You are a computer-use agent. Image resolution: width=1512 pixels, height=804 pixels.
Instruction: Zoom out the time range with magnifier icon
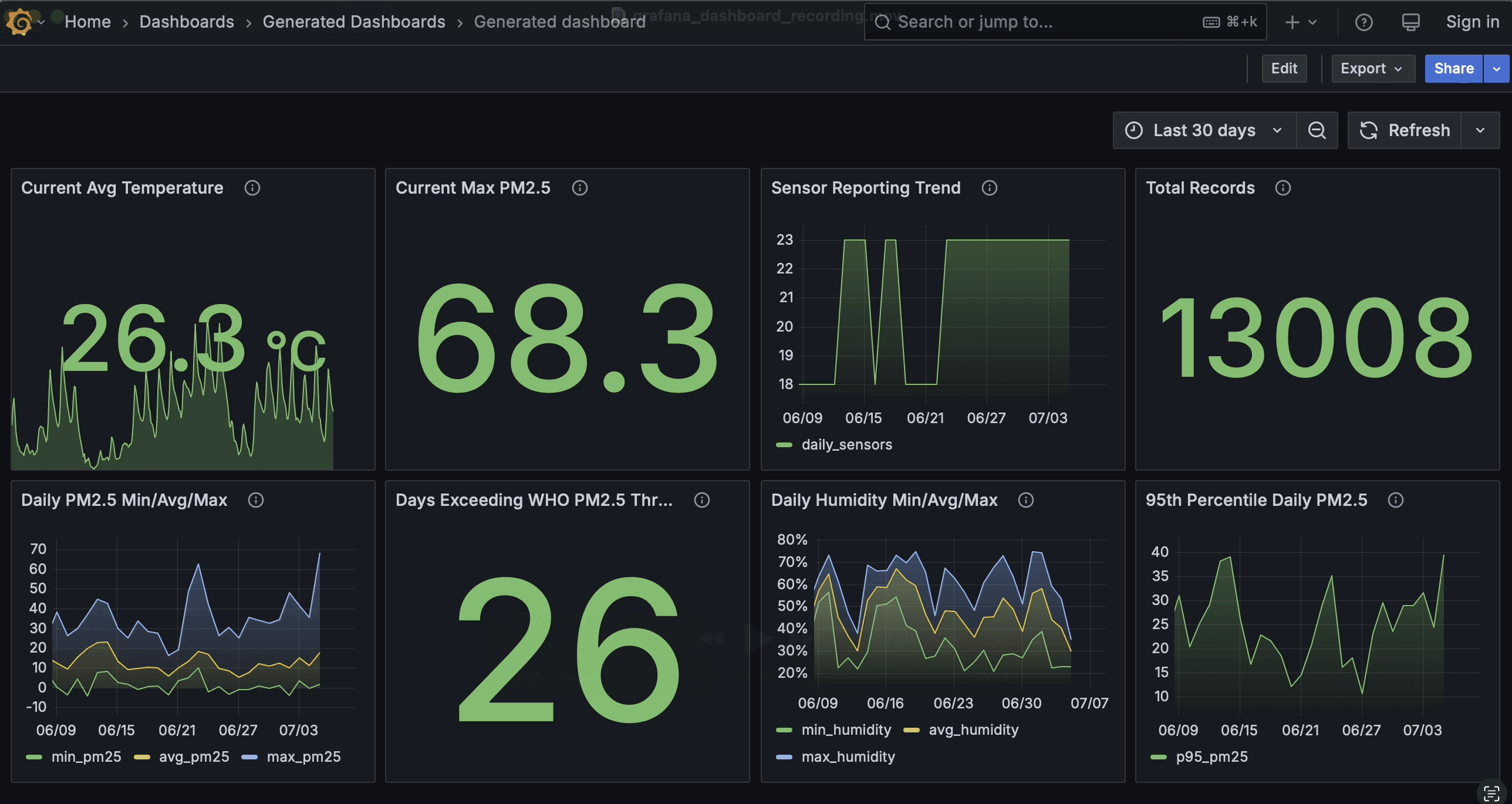tap(1317, 130)
